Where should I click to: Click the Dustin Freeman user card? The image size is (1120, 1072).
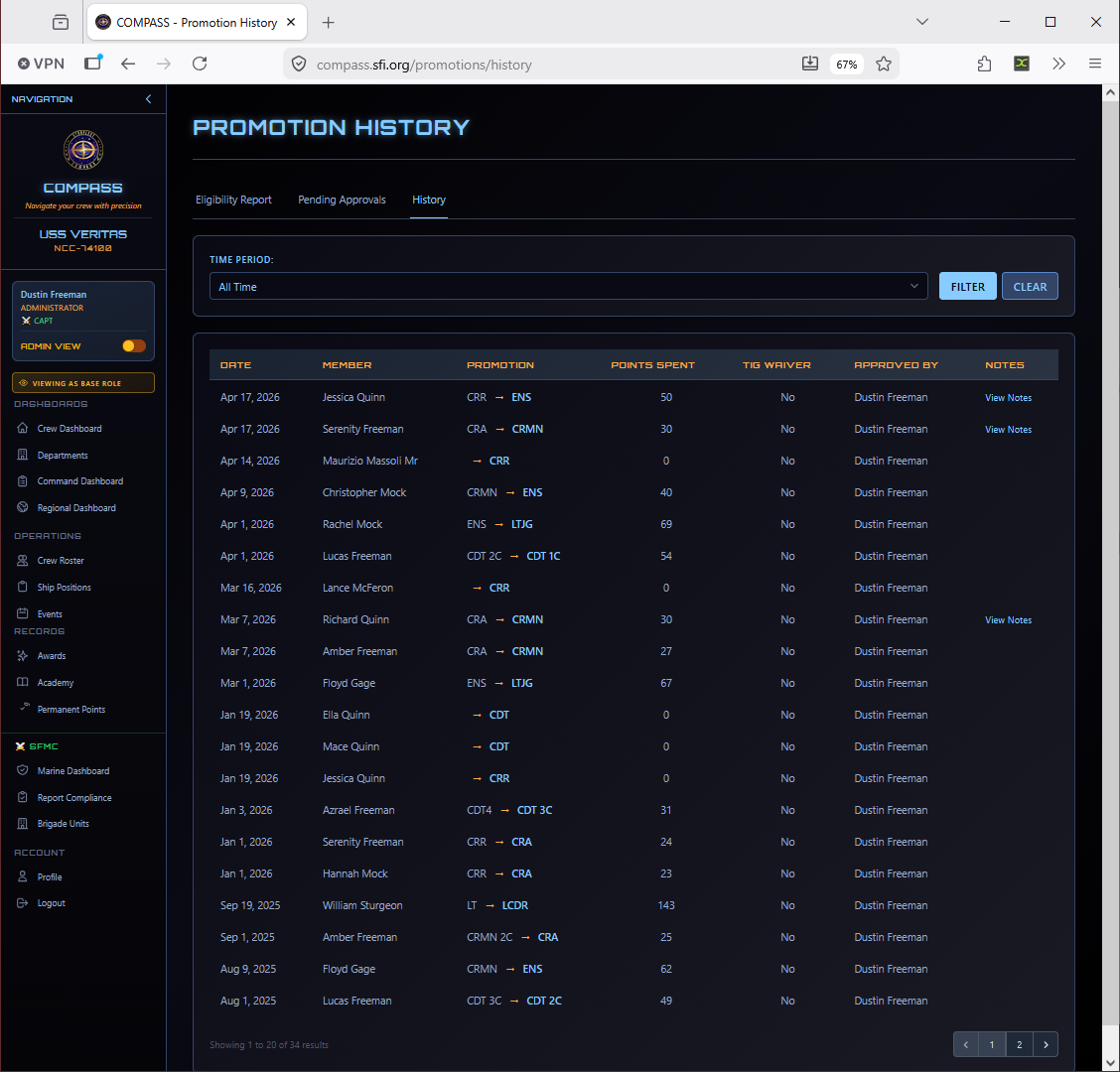pyautogui.click(x=82, y=321)
